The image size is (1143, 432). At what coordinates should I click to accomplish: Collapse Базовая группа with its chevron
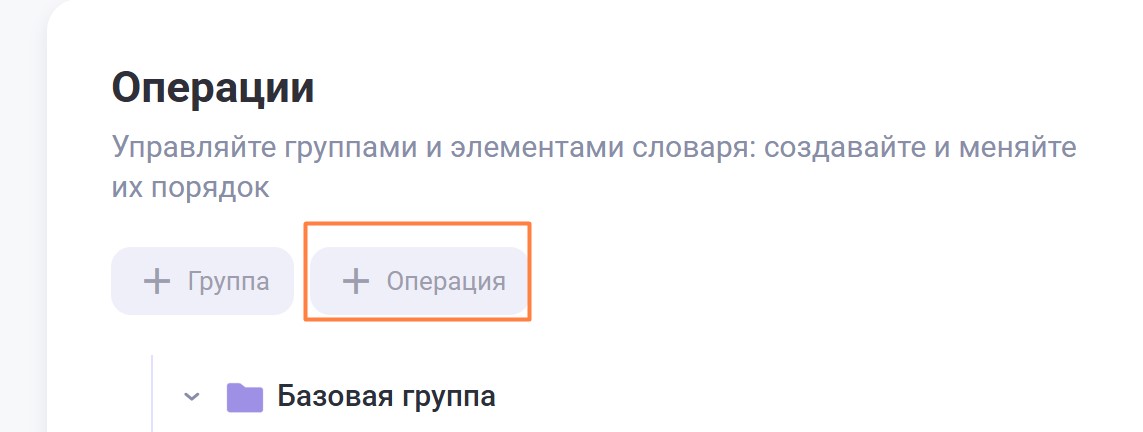point(192,397)
